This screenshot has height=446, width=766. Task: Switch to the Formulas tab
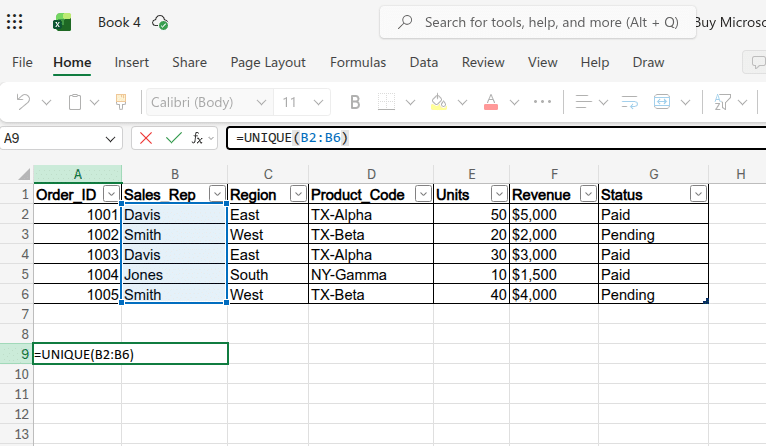click(x=357, y=62)
